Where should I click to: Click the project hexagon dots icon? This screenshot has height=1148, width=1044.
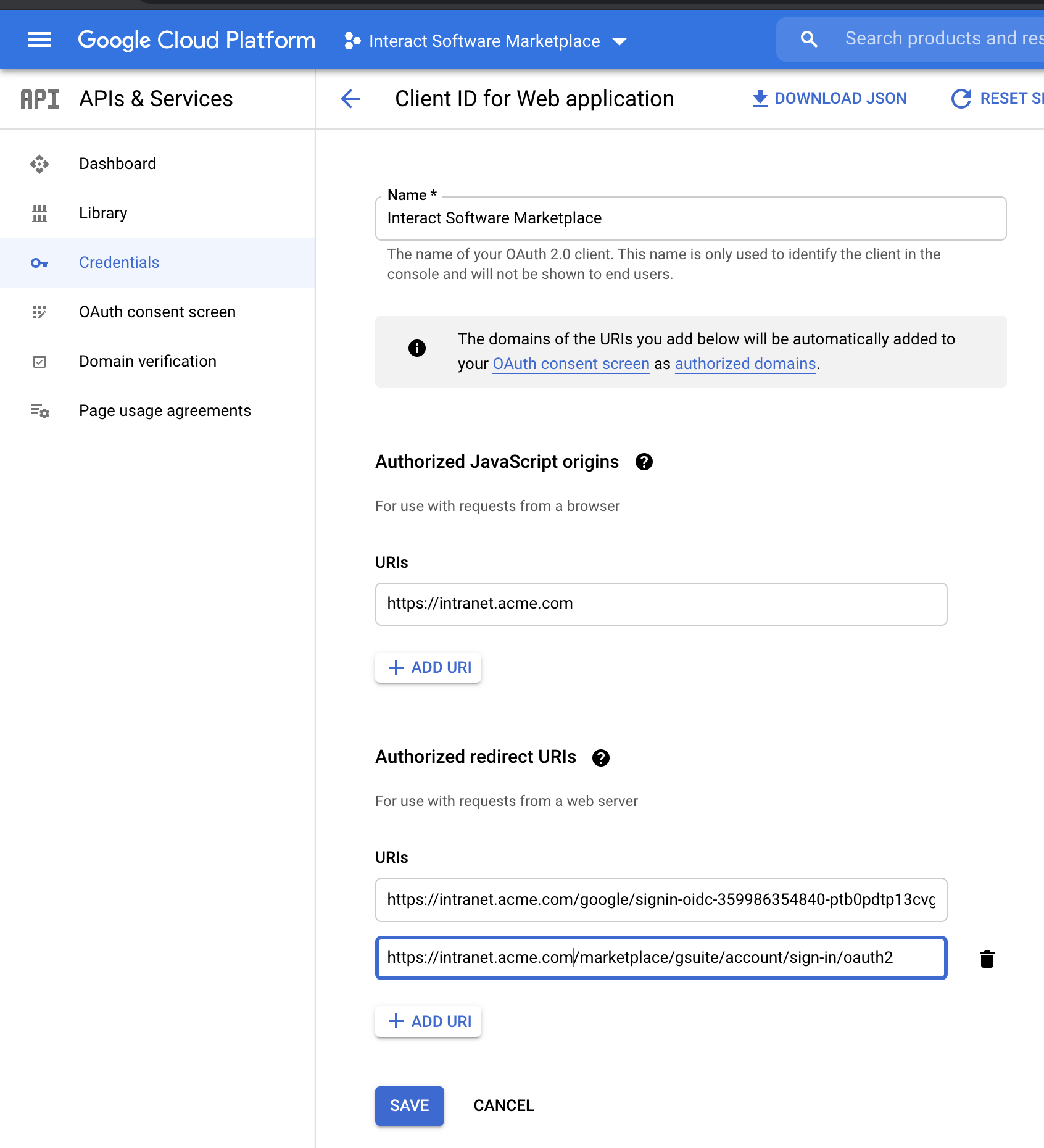(x=352, y=41)
